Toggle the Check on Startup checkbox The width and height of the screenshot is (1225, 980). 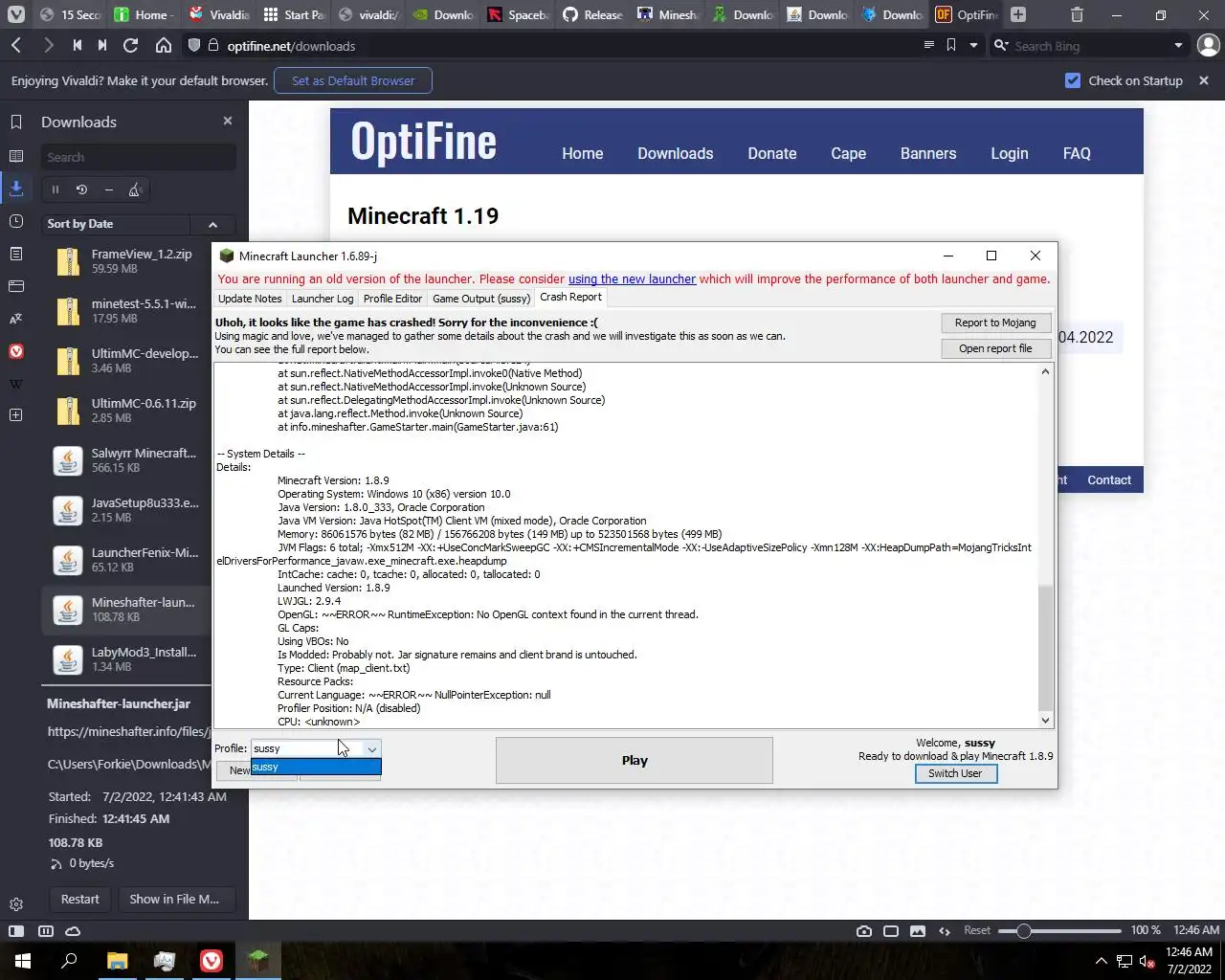point(1073,80)
